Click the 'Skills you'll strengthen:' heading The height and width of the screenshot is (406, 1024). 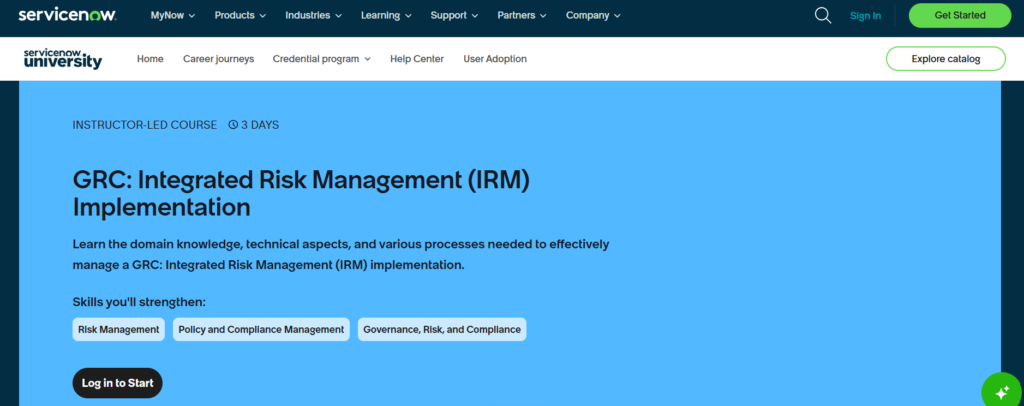pos(139,302)
